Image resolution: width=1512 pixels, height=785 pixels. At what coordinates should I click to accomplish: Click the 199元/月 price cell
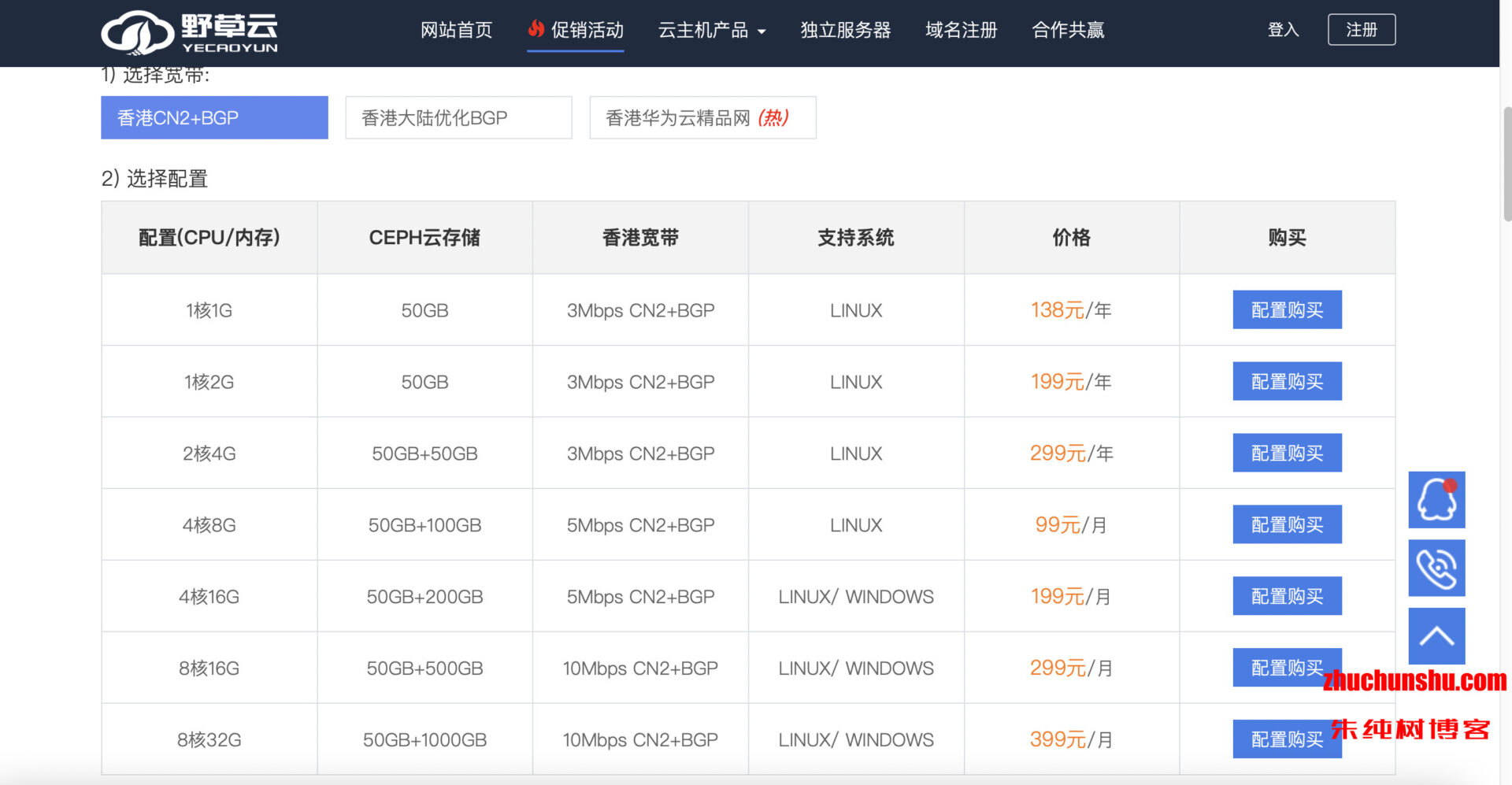point(1071,597)
